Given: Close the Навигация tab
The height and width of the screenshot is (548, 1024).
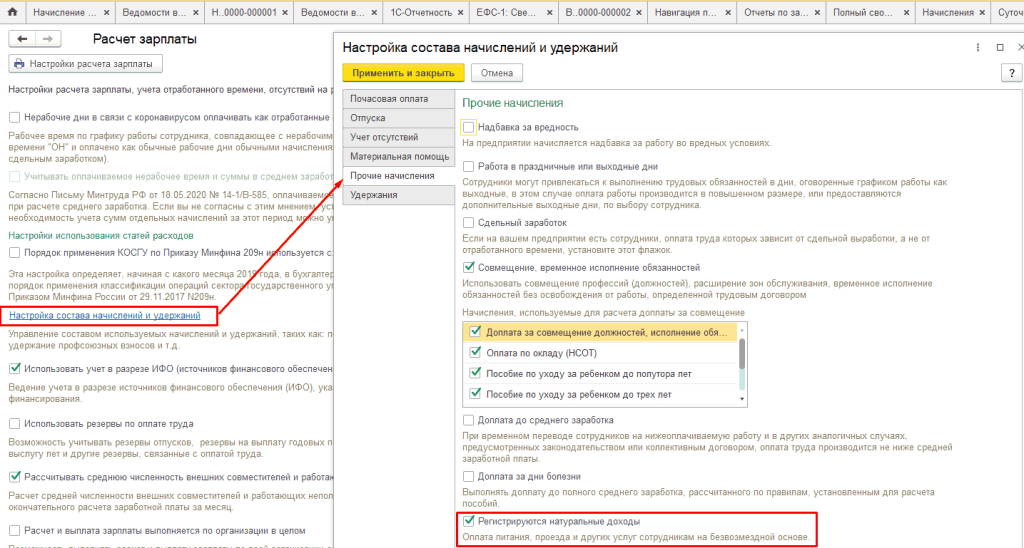Looking at the screenshot, I should pos(728,12).
